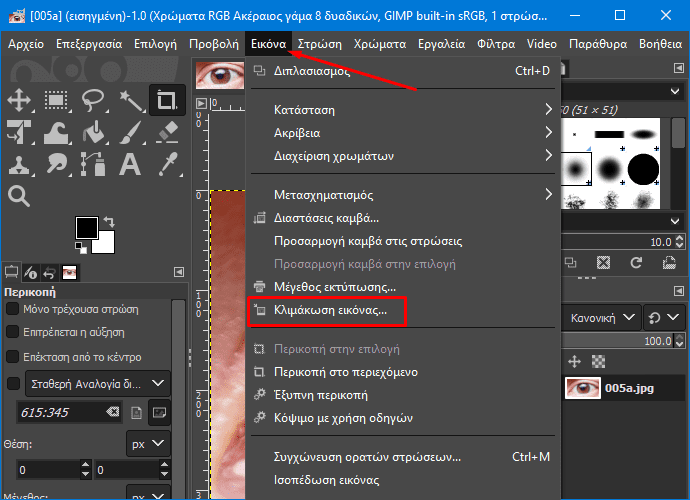690x500 pixels.
Task: Select the Unified Transform tool
Action: tap(19, 132)
